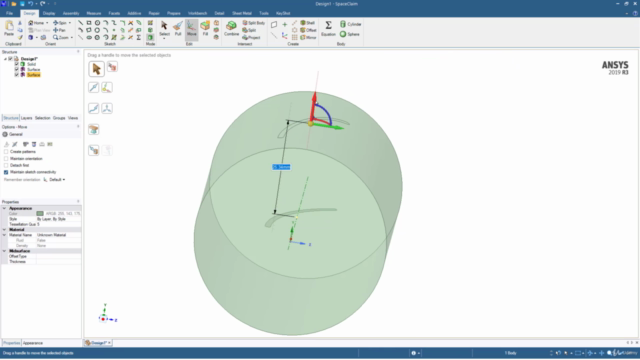Click the highlighted dimension value field
Image resolution: width=640 pixels, height=360 pixels.
click(281, 167)
